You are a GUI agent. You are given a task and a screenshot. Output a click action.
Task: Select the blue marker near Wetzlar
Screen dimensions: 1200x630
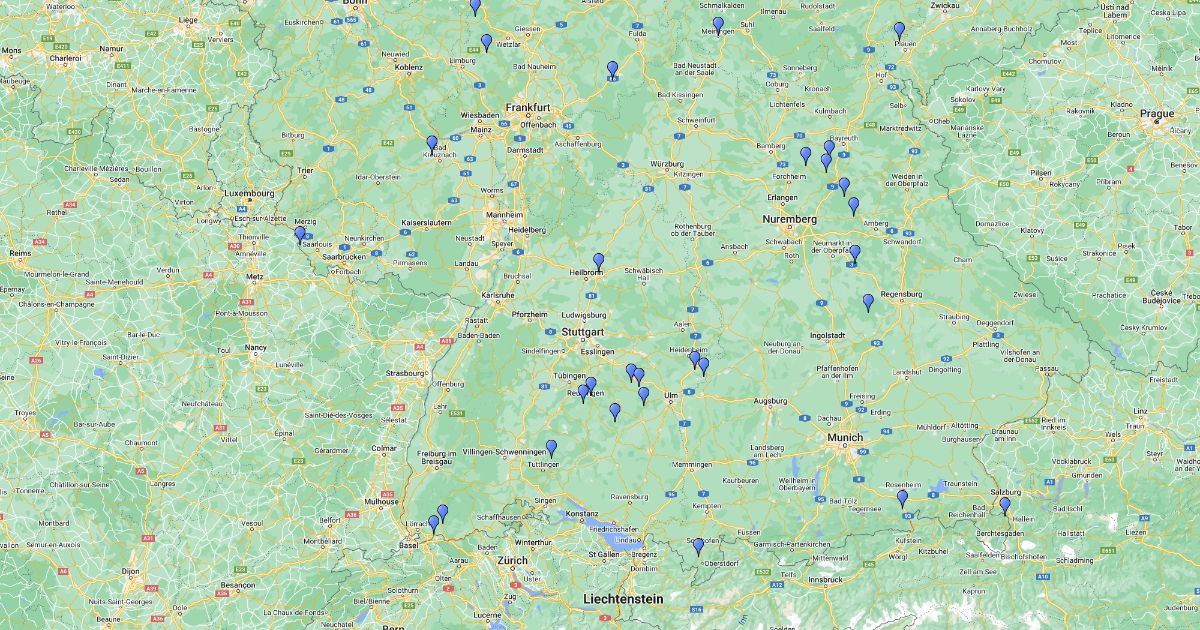pos(487,42)
